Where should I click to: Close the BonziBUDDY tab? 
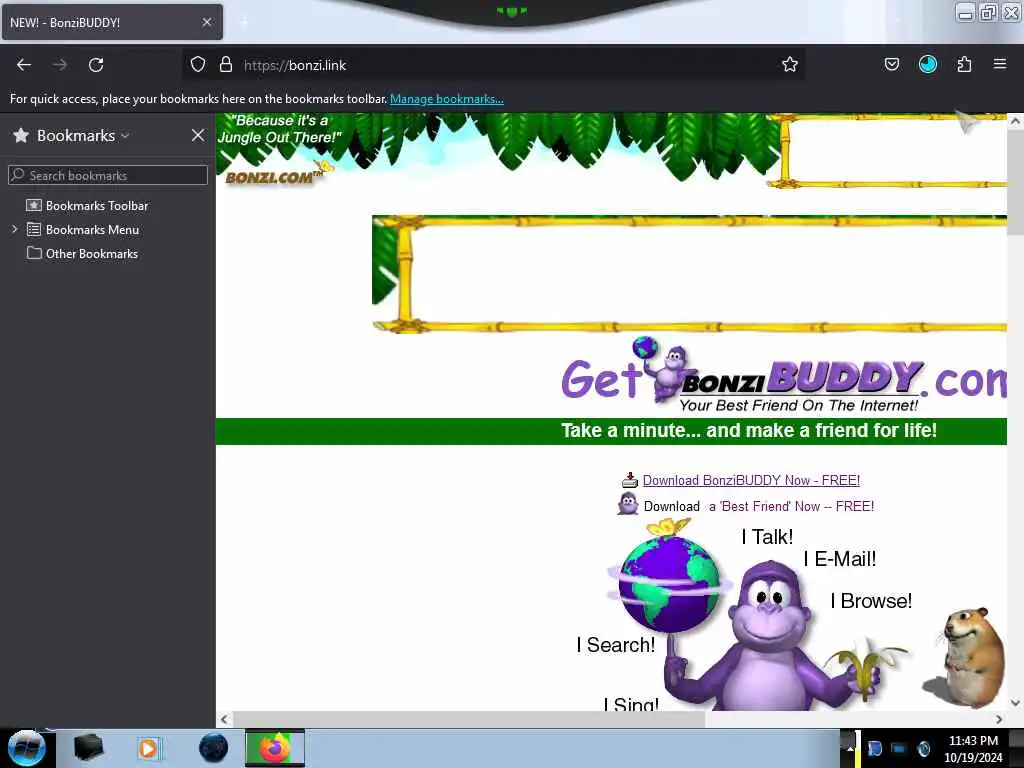(207, 22)
